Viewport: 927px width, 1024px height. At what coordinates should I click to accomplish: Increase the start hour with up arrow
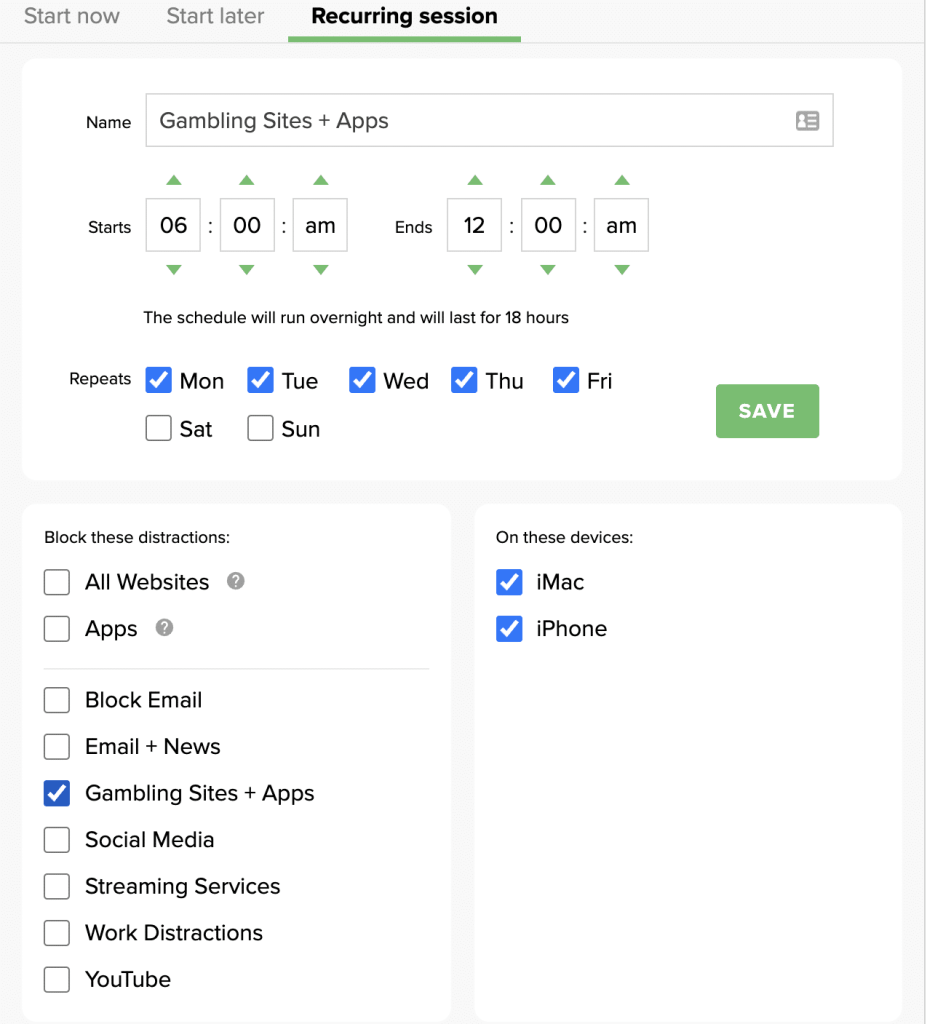[x=174, y=181]
